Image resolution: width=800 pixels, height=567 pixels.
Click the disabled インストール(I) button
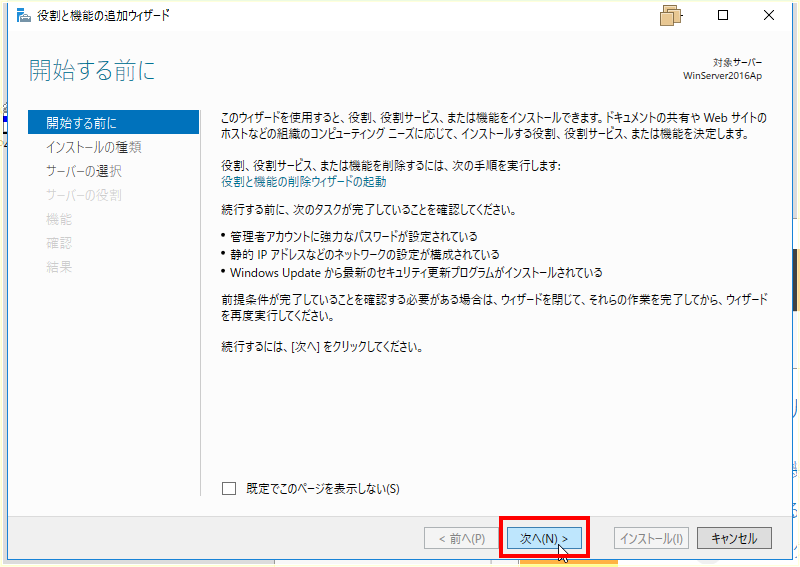(x=652, y=538)
